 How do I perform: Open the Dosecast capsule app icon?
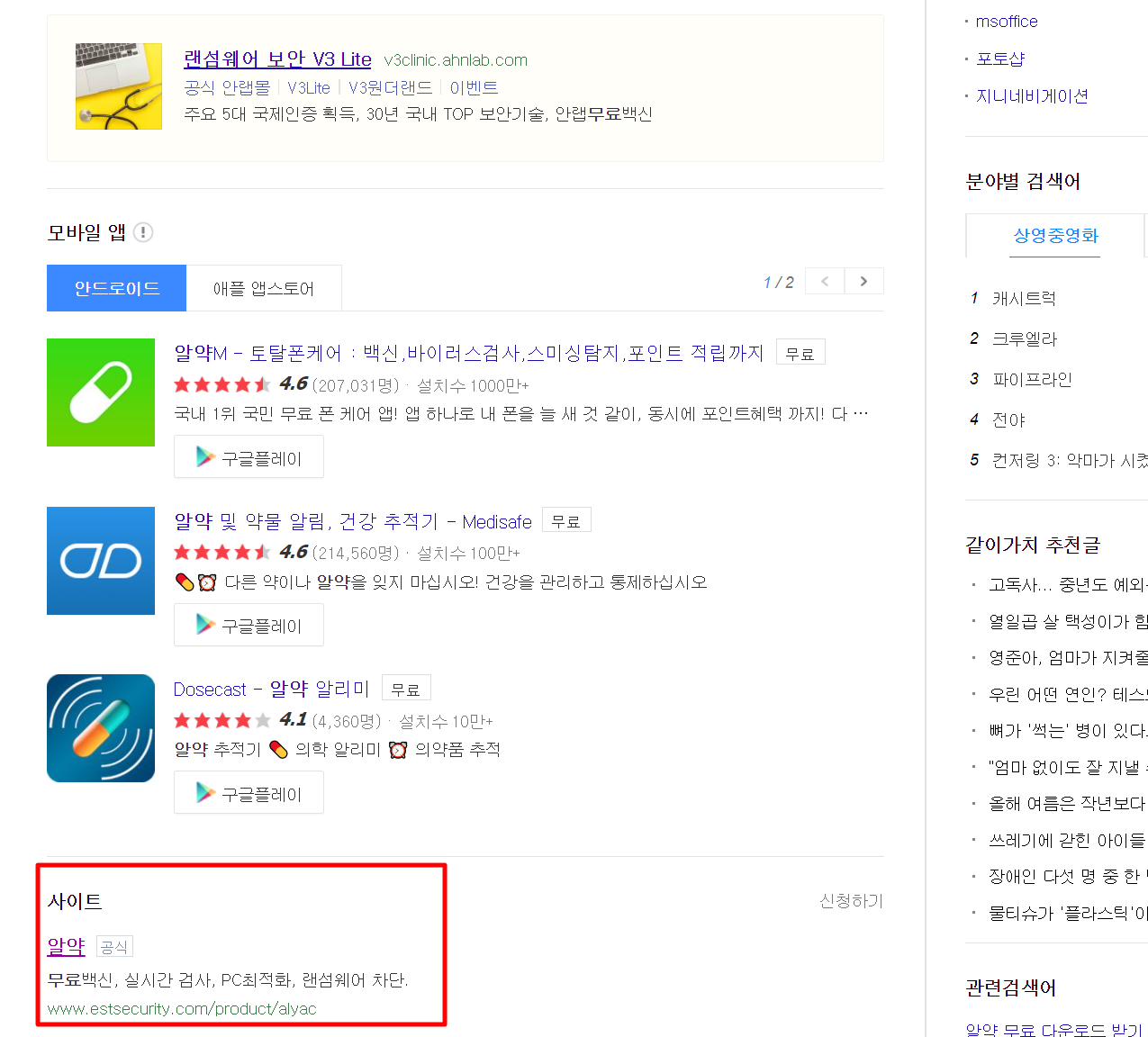coord(101,728)
